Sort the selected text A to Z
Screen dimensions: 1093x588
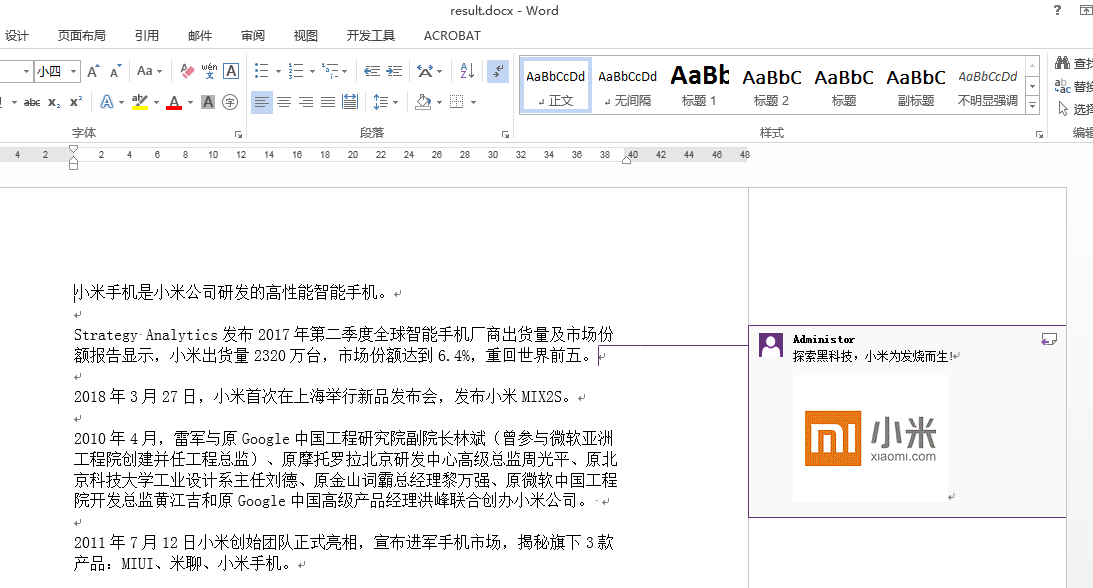click(467, 71)
